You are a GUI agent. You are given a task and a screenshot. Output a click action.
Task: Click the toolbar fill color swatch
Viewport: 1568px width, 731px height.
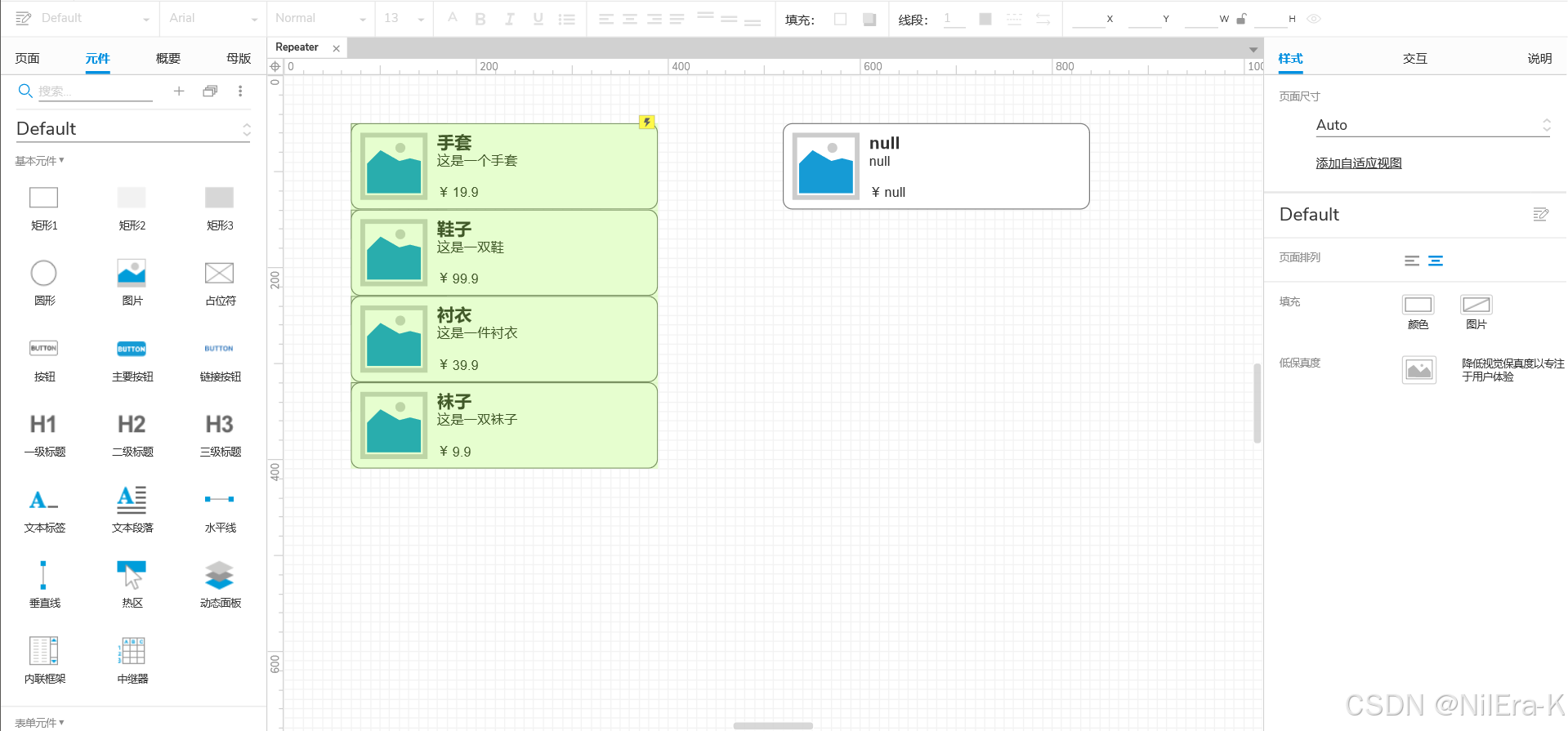(x=840, y=19)
